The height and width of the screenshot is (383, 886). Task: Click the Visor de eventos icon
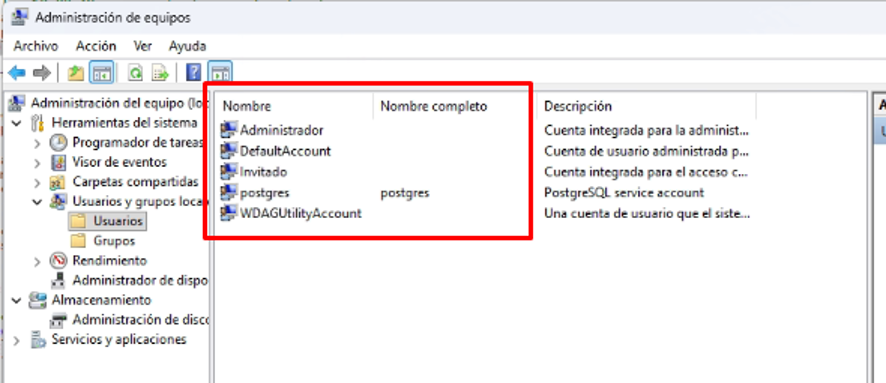59,163
